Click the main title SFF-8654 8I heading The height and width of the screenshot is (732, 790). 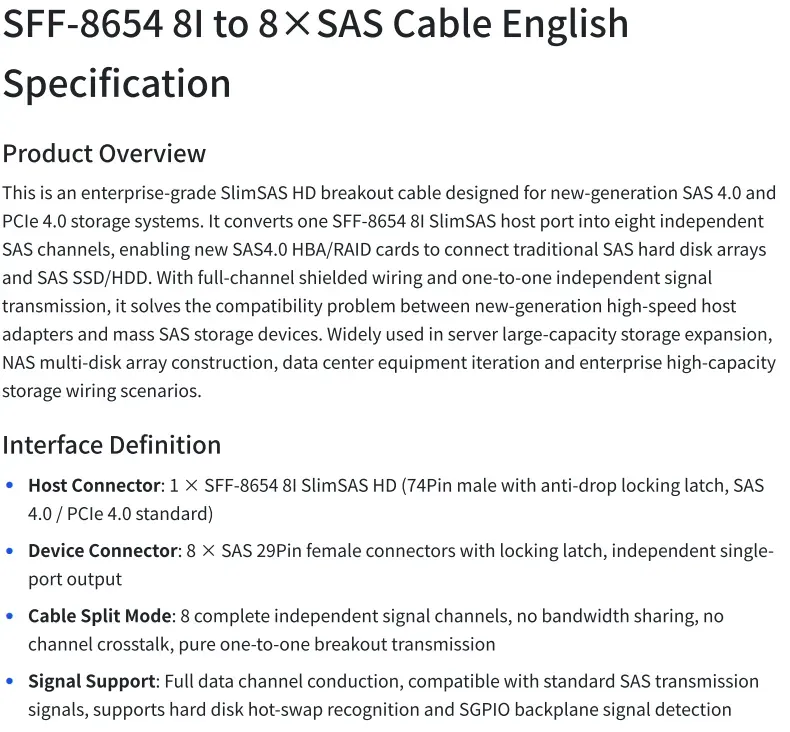pos(315,53)
